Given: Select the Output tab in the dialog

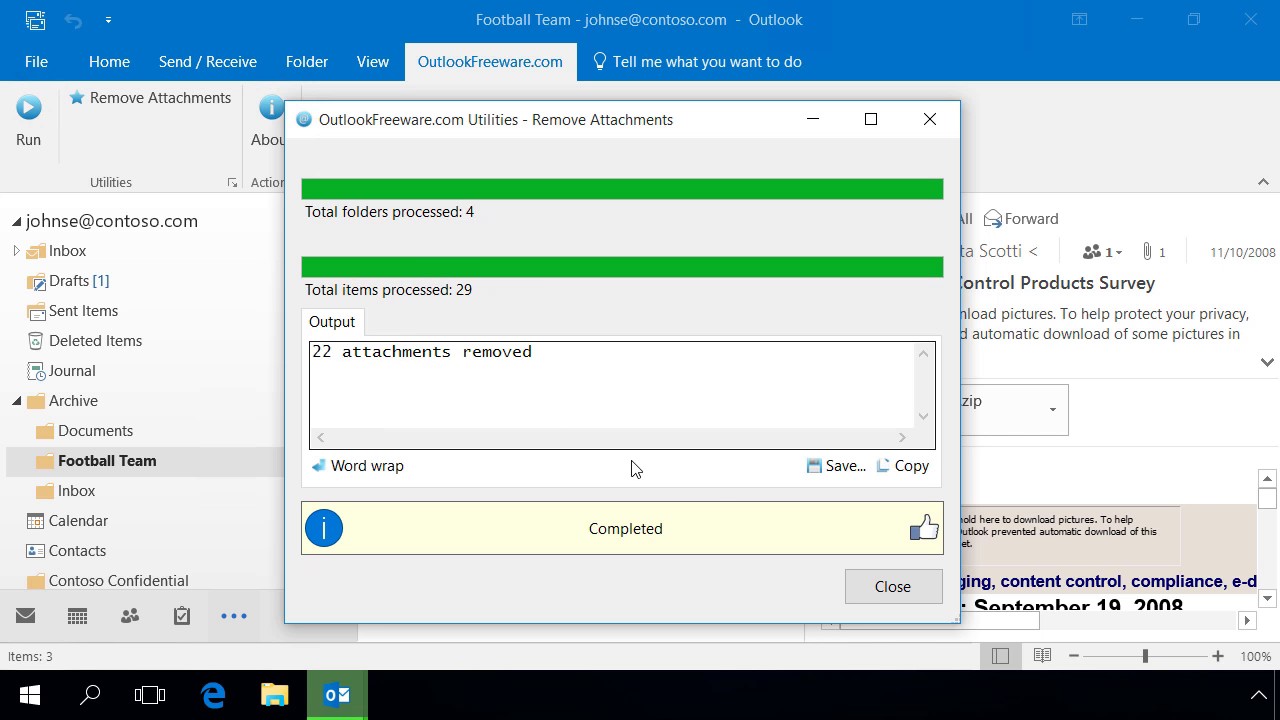Looking at the screenshot, I should pyautogui.click(x=332, y=322).
